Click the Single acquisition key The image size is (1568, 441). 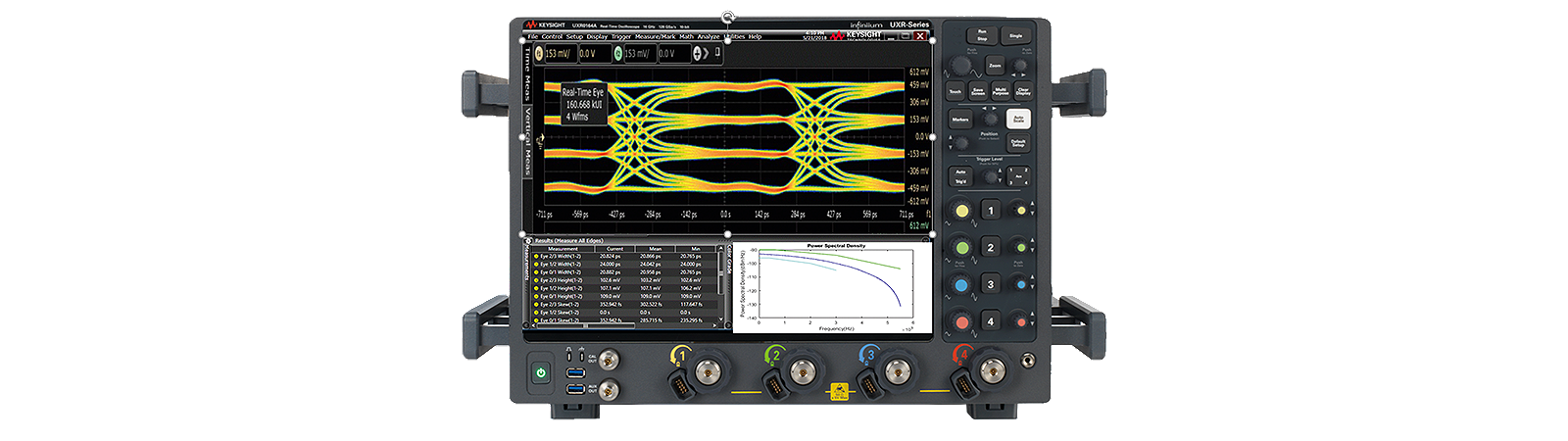coord(1016,35)
